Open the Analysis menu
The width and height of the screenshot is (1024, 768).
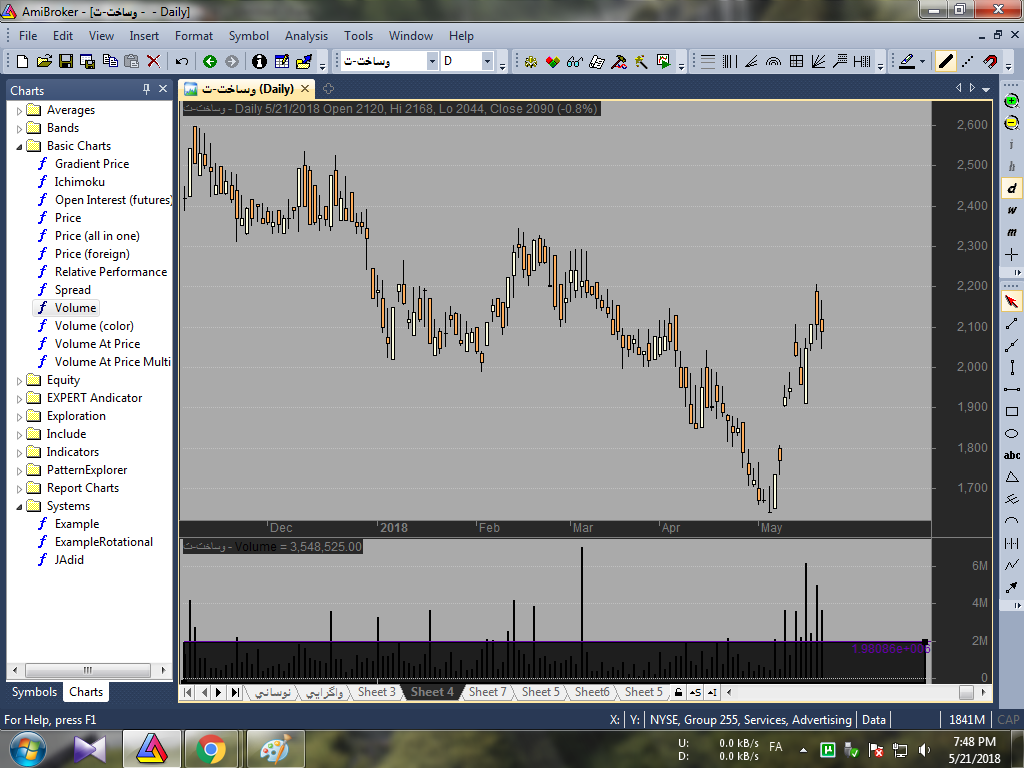tap(306, 36)
